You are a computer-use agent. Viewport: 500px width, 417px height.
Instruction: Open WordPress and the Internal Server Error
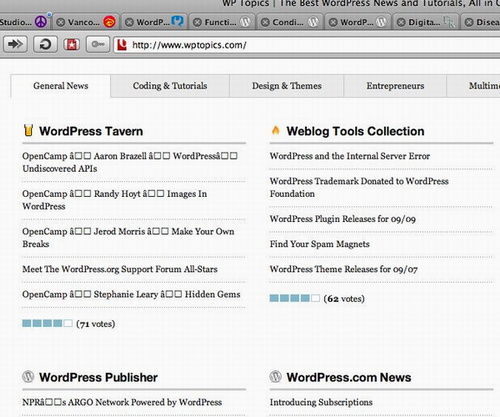[x=350, y=156]
